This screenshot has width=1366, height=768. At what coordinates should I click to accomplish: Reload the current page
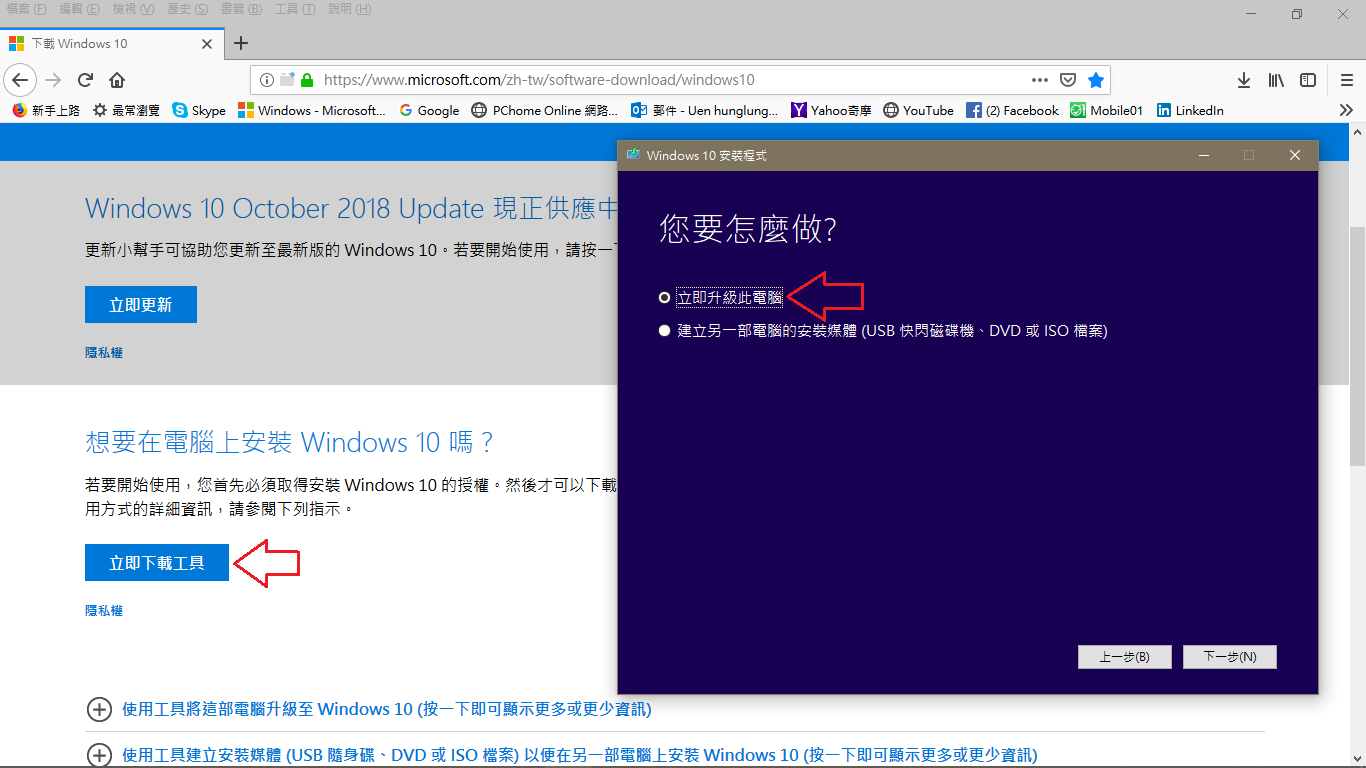pos(86,80)
